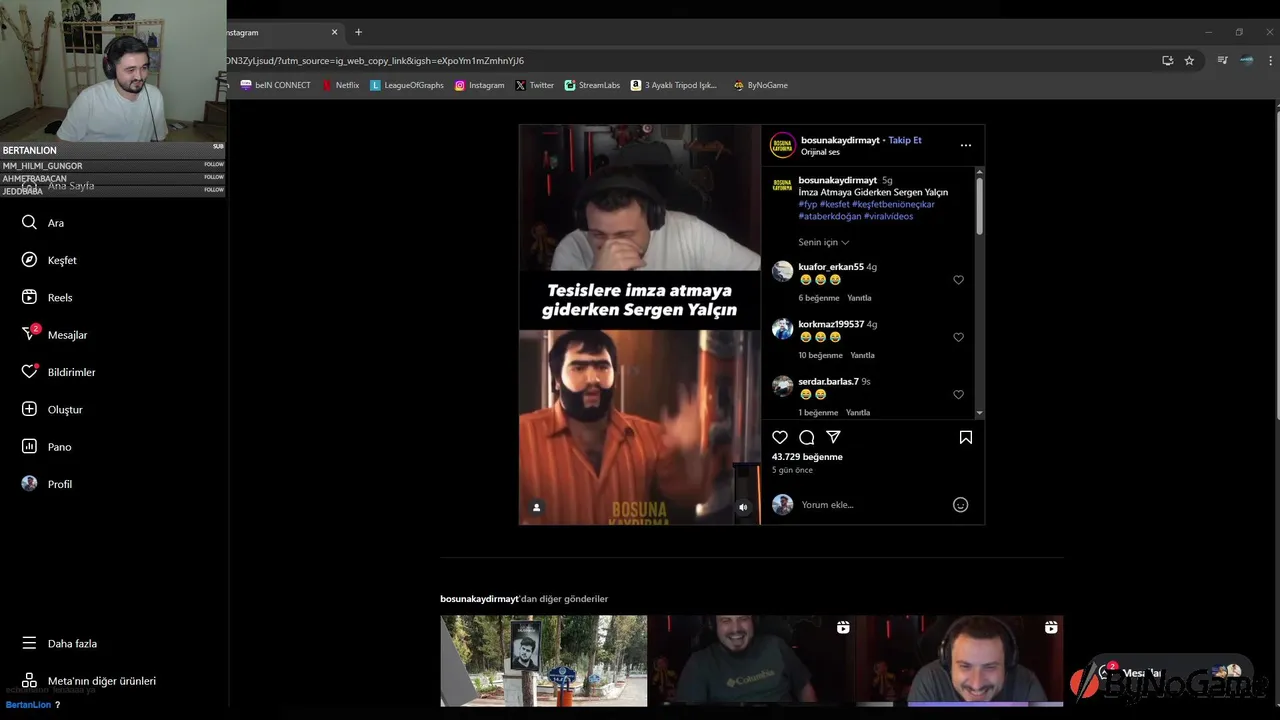Mute or unmute the reel audio

point(743,507)
